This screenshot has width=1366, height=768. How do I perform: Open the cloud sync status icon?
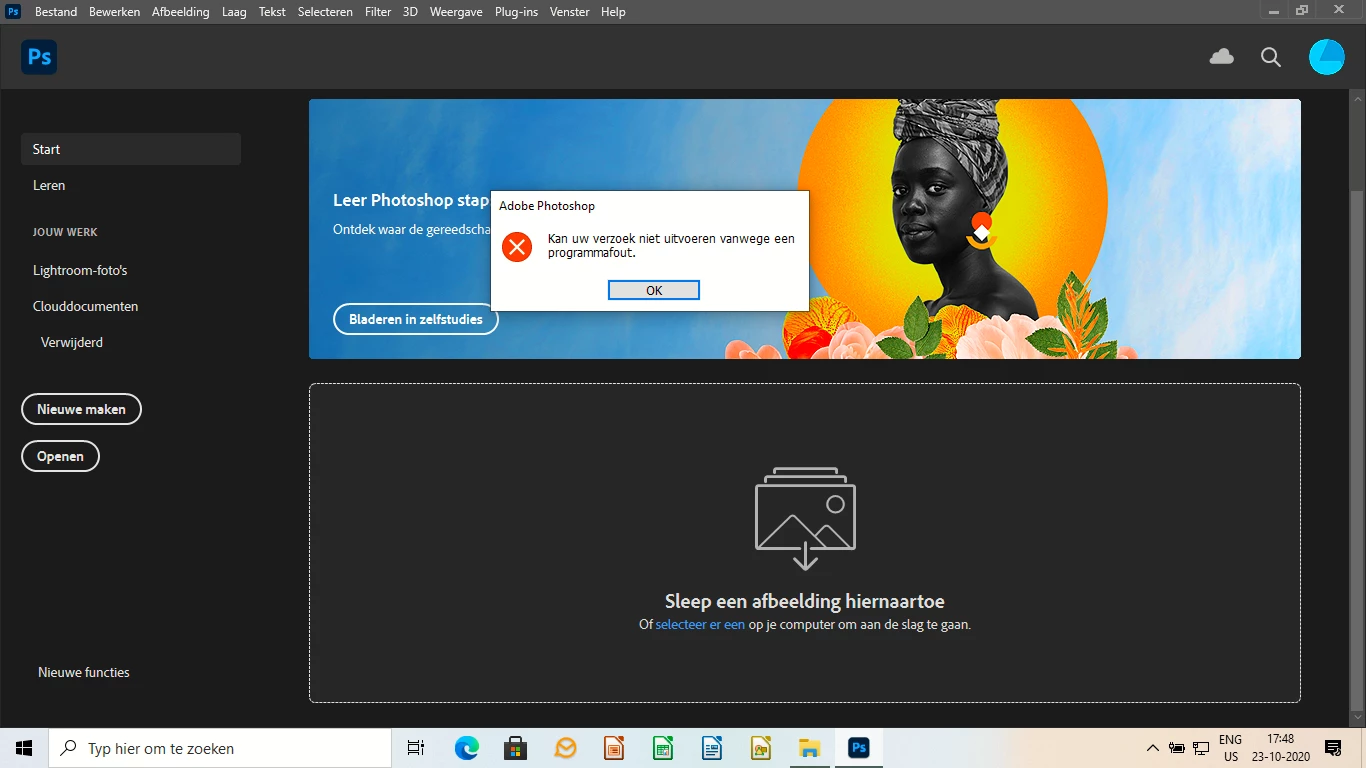tap(1222, 57)
